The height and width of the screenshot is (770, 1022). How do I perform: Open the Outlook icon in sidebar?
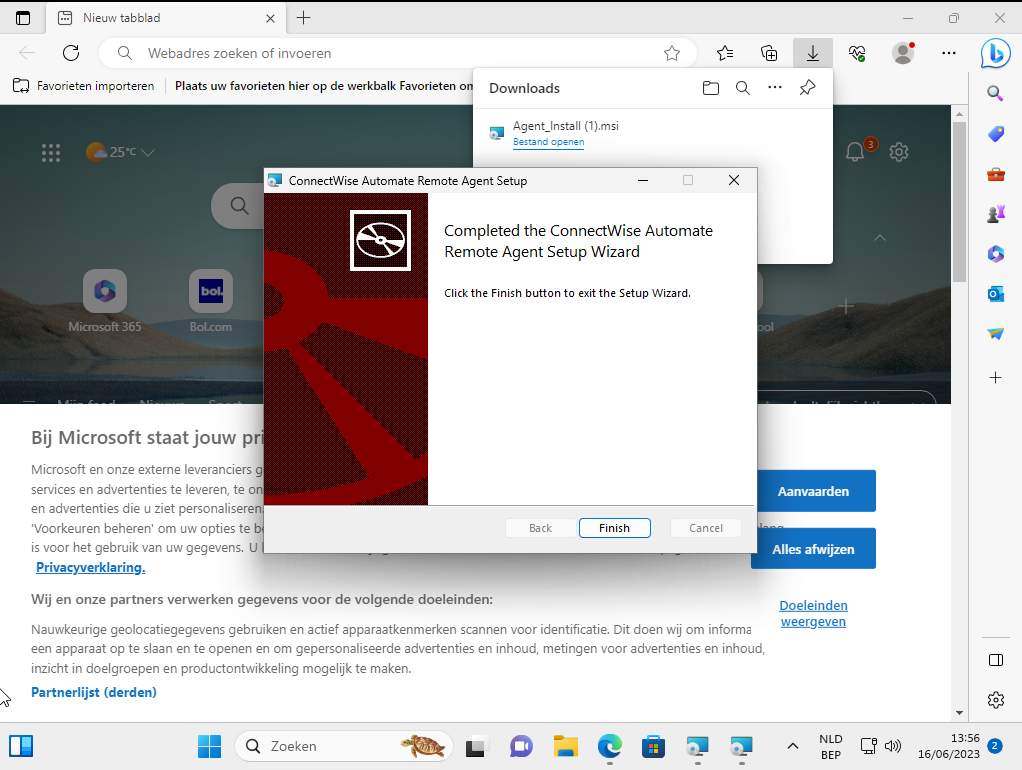(995, 294)
